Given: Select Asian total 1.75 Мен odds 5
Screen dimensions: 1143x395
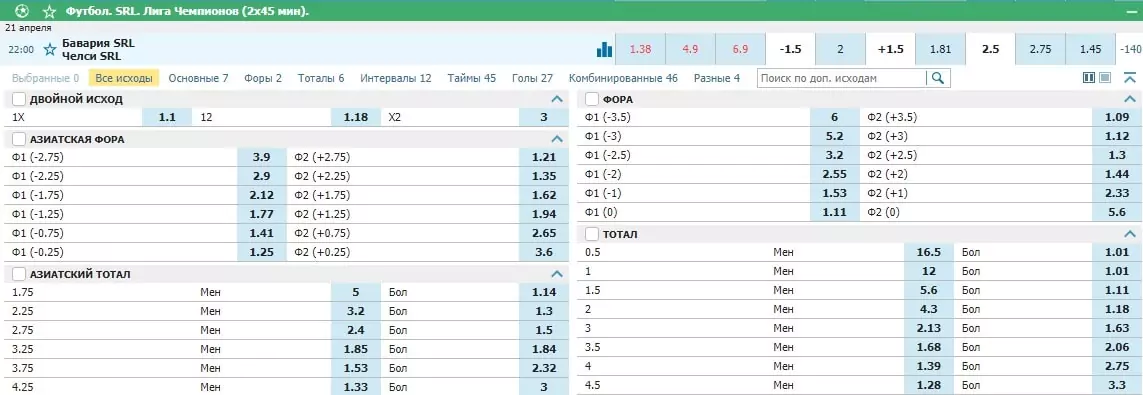Looking at the screenshot, I should pyautogui.click(x=356, y=292).
